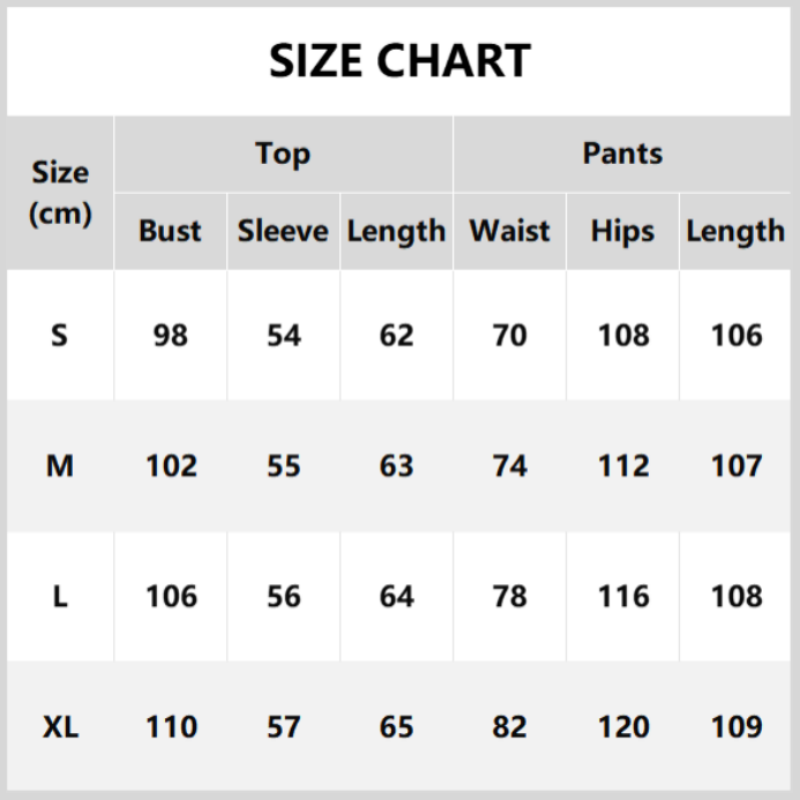Select top length 65 for size XL
Screen dimensions: 800x800
396,727
